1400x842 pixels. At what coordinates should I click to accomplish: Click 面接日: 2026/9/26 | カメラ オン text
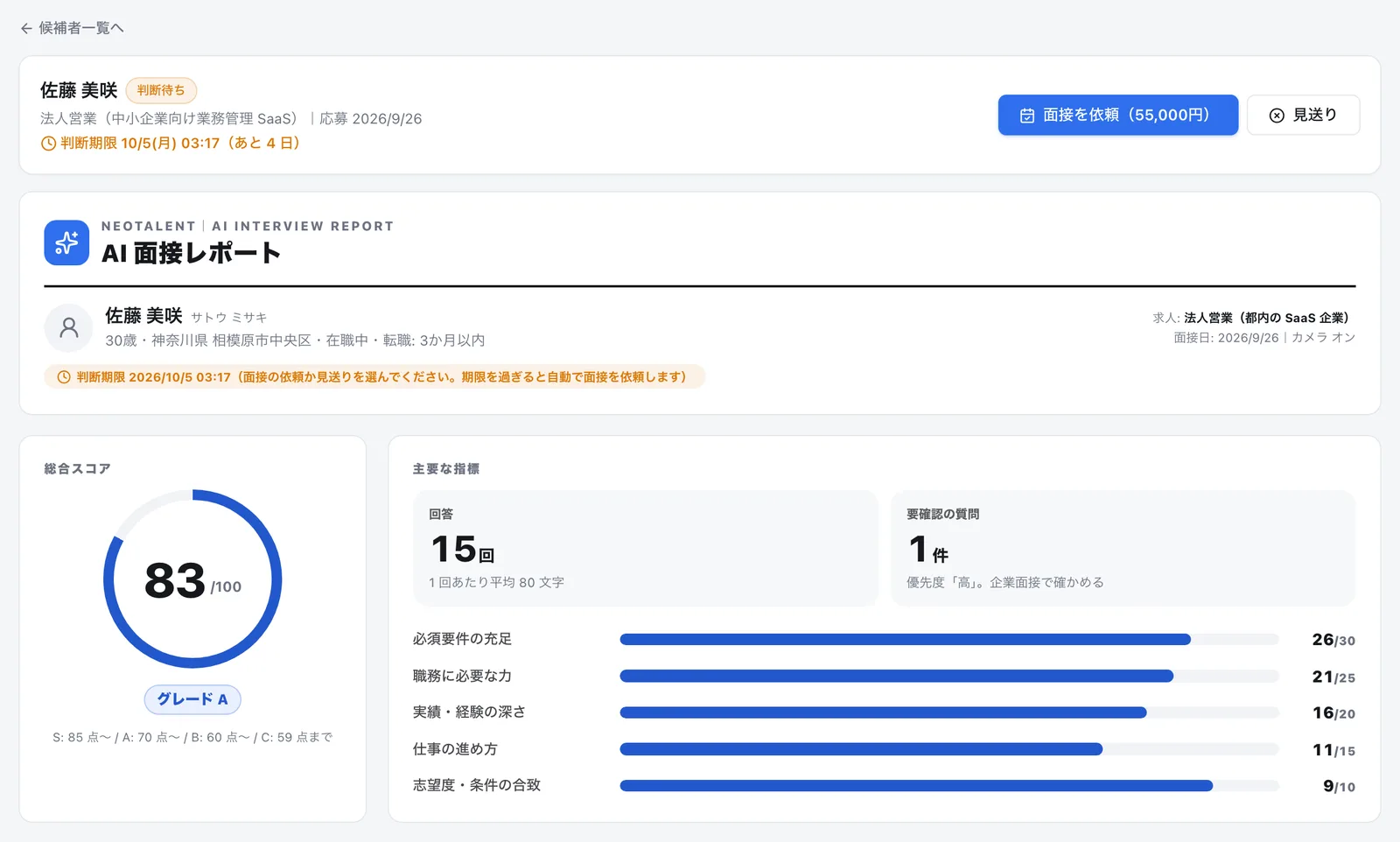pos(1264,338)
